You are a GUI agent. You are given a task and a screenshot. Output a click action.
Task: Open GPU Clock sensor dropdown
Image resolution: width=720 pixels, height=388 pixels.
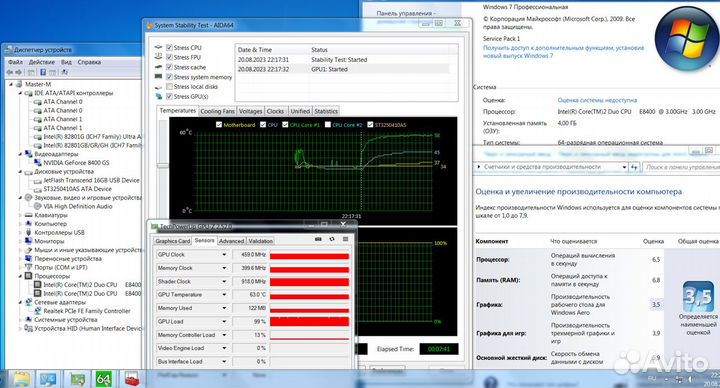click(x=224, y=254)
